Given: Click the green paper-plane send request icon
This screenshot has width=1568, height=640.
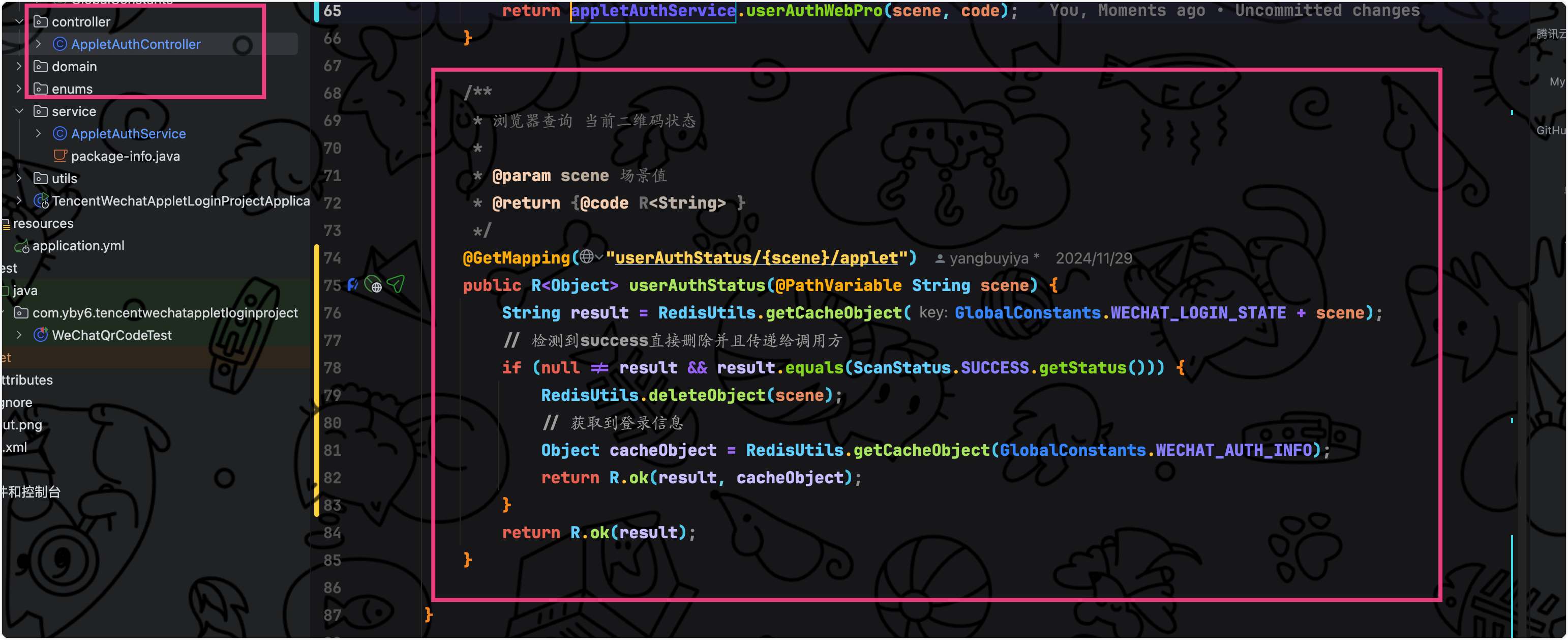Looking at the screenshot, I should (x=396, y=284).
